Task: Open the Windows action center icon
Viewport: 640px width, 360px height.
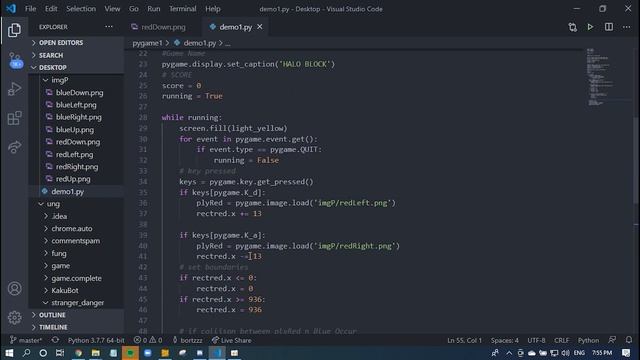Action: (626, 353)
